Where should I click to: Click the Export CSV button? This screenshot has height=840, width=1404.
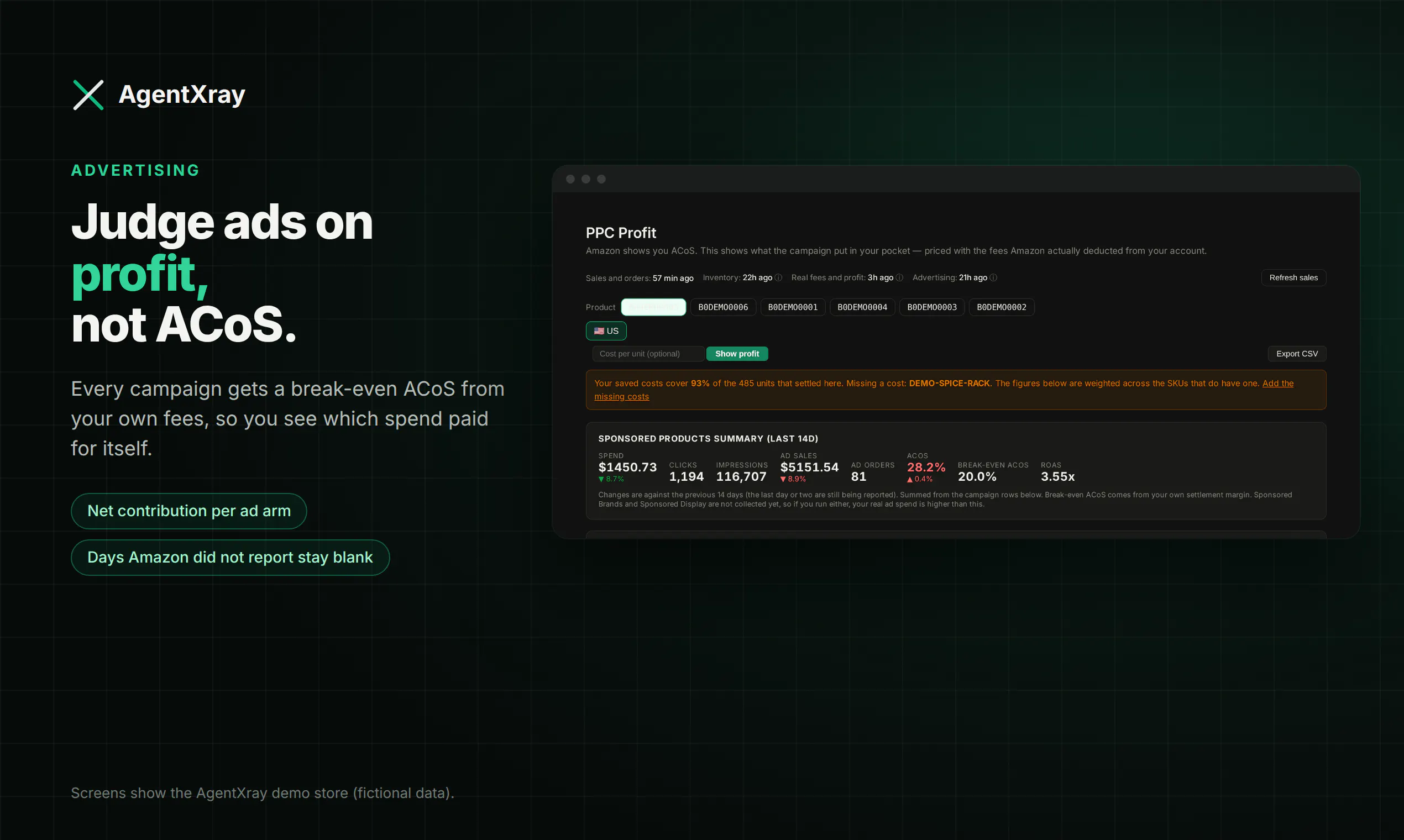[1297, 354]
